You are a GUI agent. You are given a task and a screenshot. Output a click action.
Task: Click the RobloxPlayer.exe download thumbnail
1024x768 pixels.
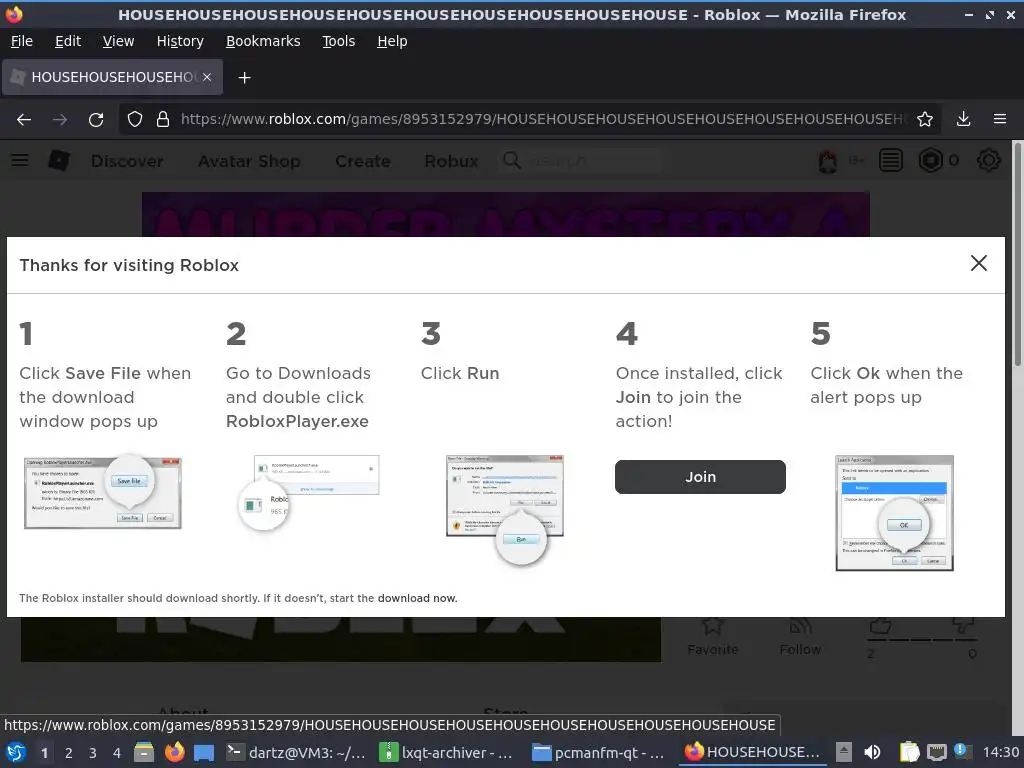coord(308,492)
